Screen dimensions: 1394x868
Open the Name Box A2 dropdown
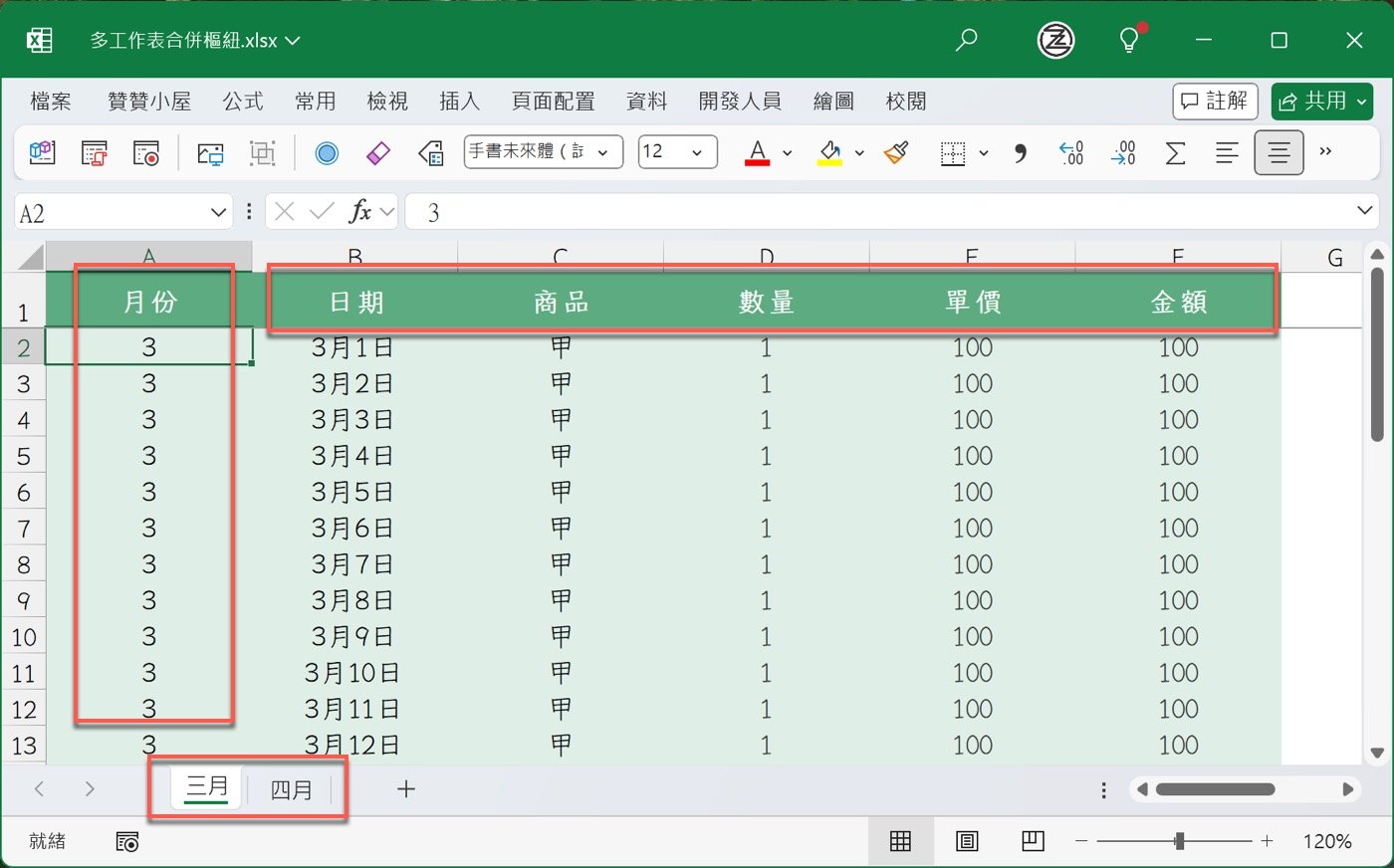219,212
